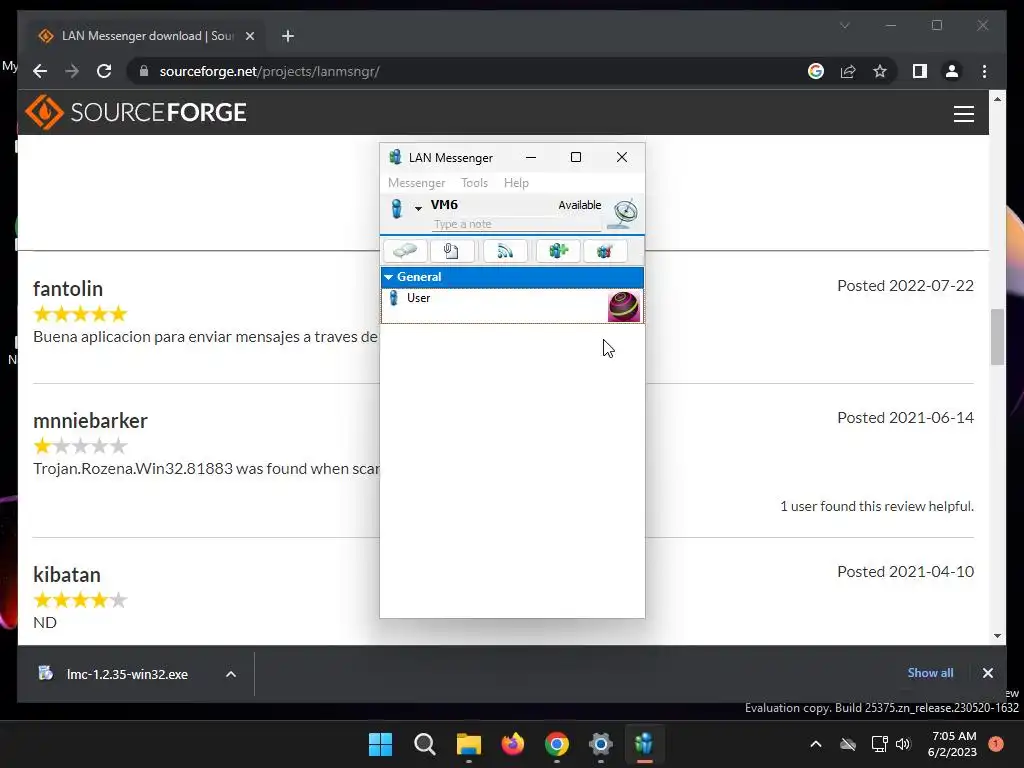The width and height of the screenshot is (1024, 768).
Task: Click the Posted 2021-06-14 date
Action: coord(905,417)
